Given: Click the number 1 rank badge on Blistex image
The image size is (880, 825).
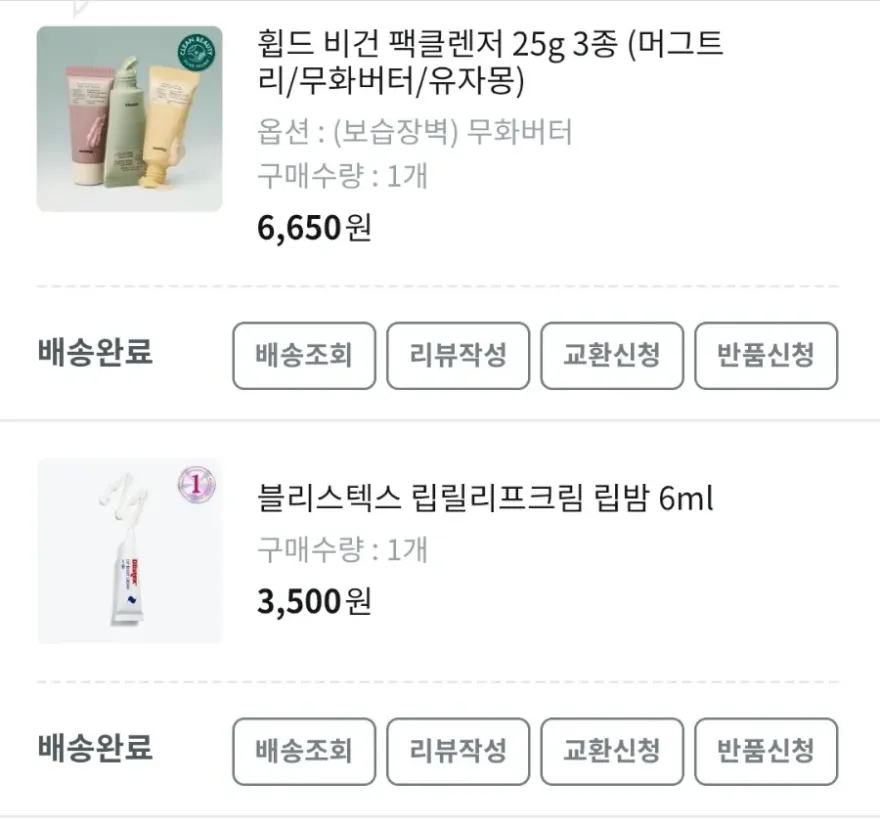Looking at the screenshot, I should [x=196, y=484].
